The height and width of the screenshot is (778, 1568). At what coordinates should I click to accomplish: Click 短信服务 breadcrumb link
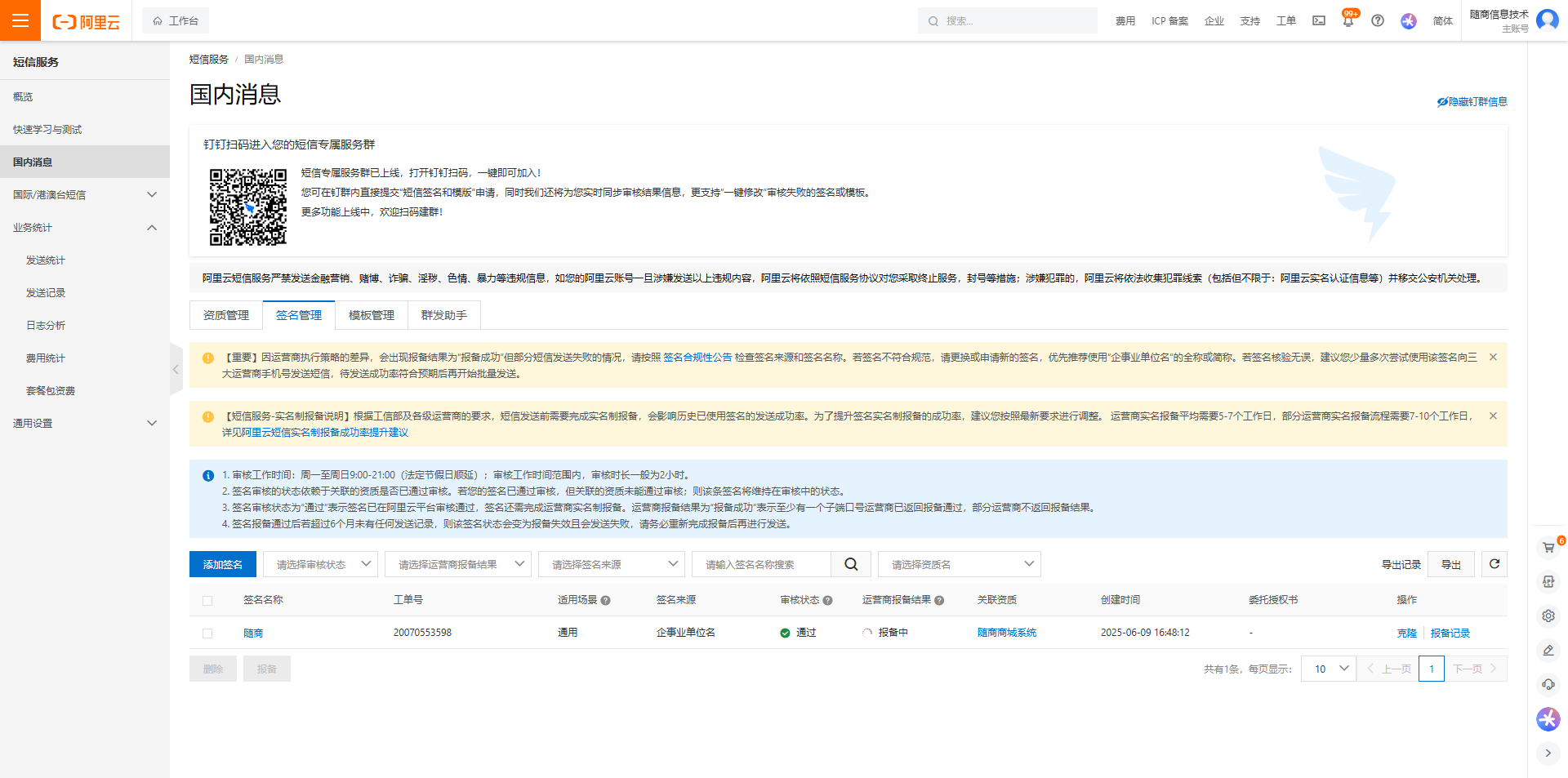(209, 59)
